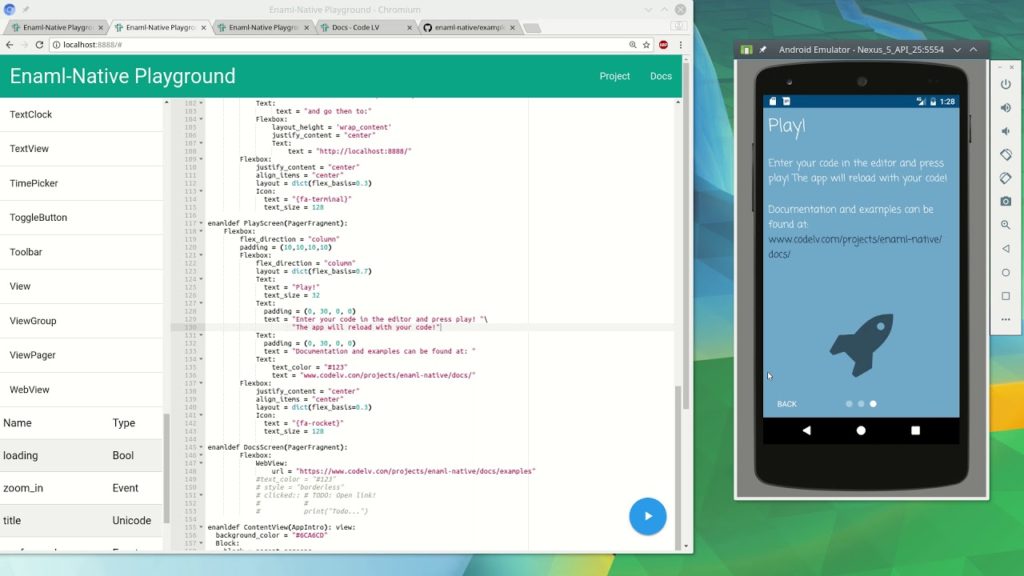
Task: Tap the Android home navigation key on the phone screen
Action: [861, 430]
